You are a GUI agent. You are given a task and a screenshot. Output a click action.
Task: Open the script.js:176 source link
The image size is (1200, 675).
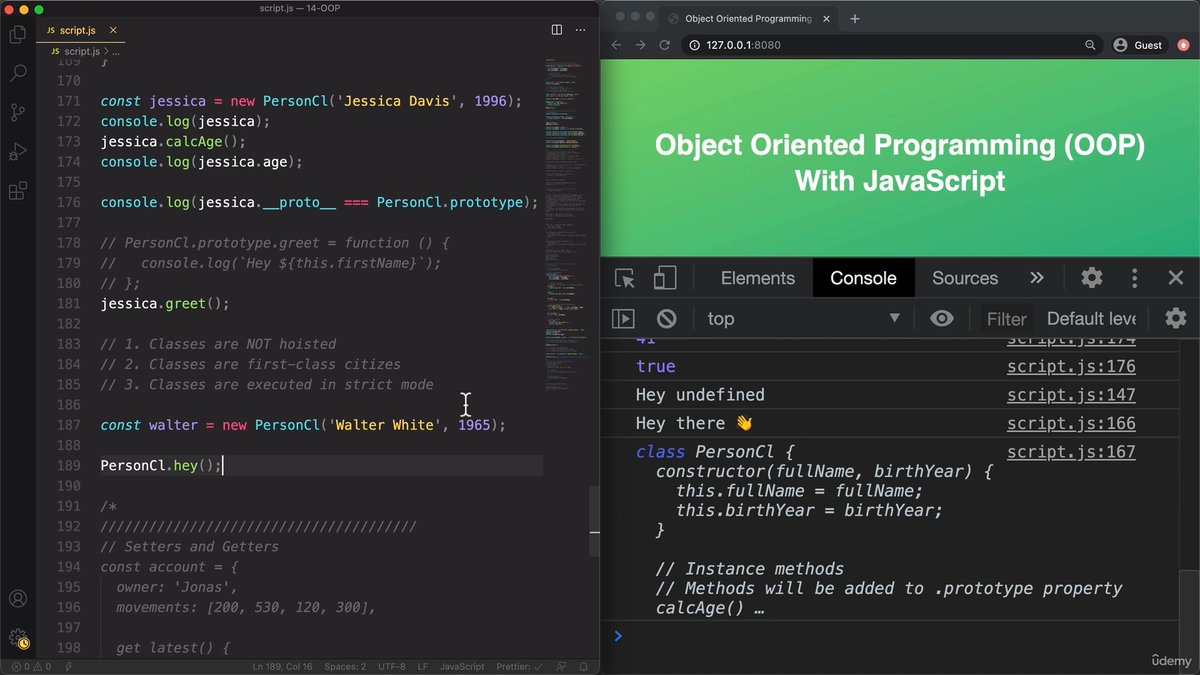[1071, 367]
